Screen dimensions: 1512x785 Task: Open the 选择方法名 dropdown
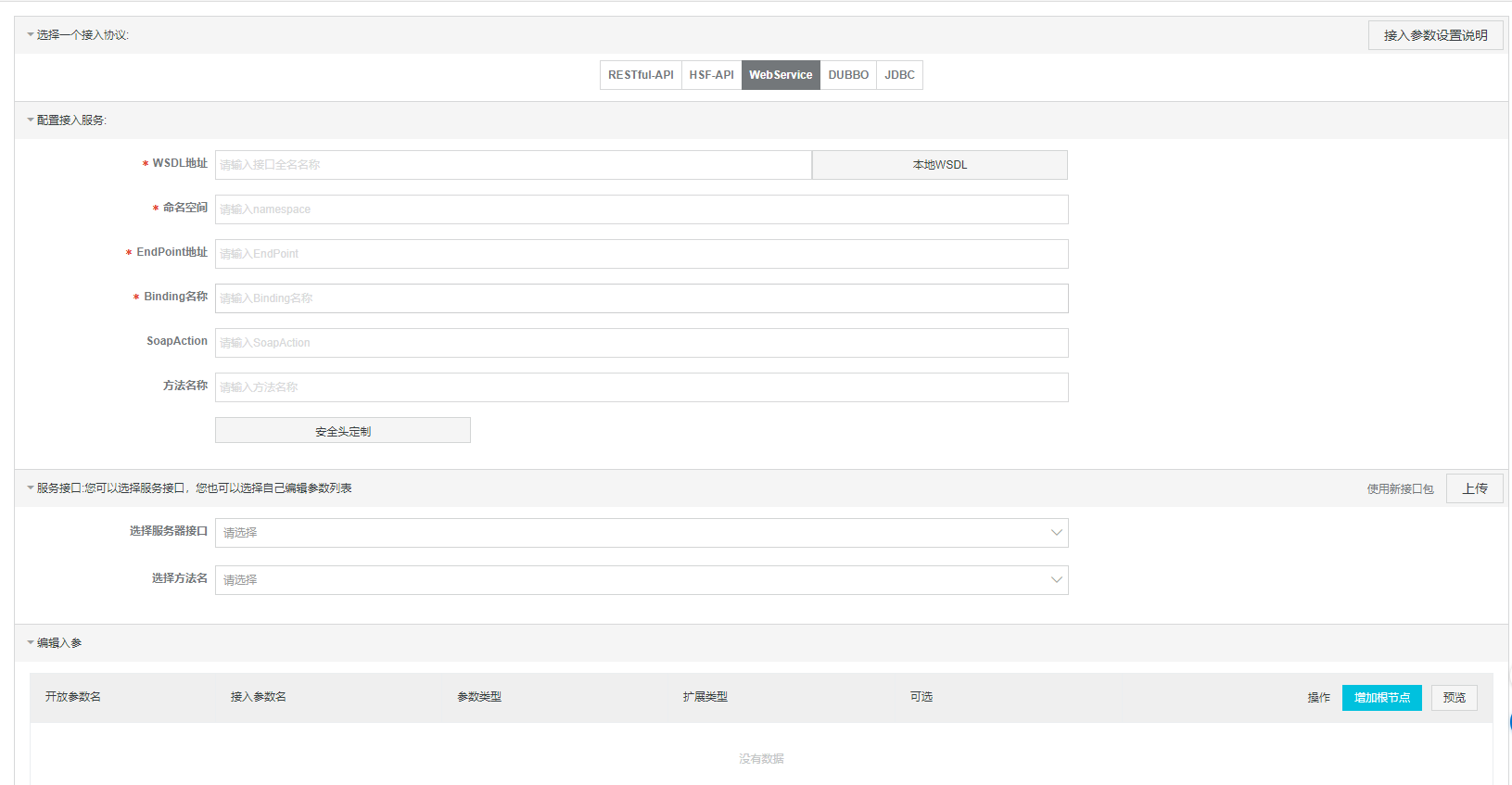642,580
